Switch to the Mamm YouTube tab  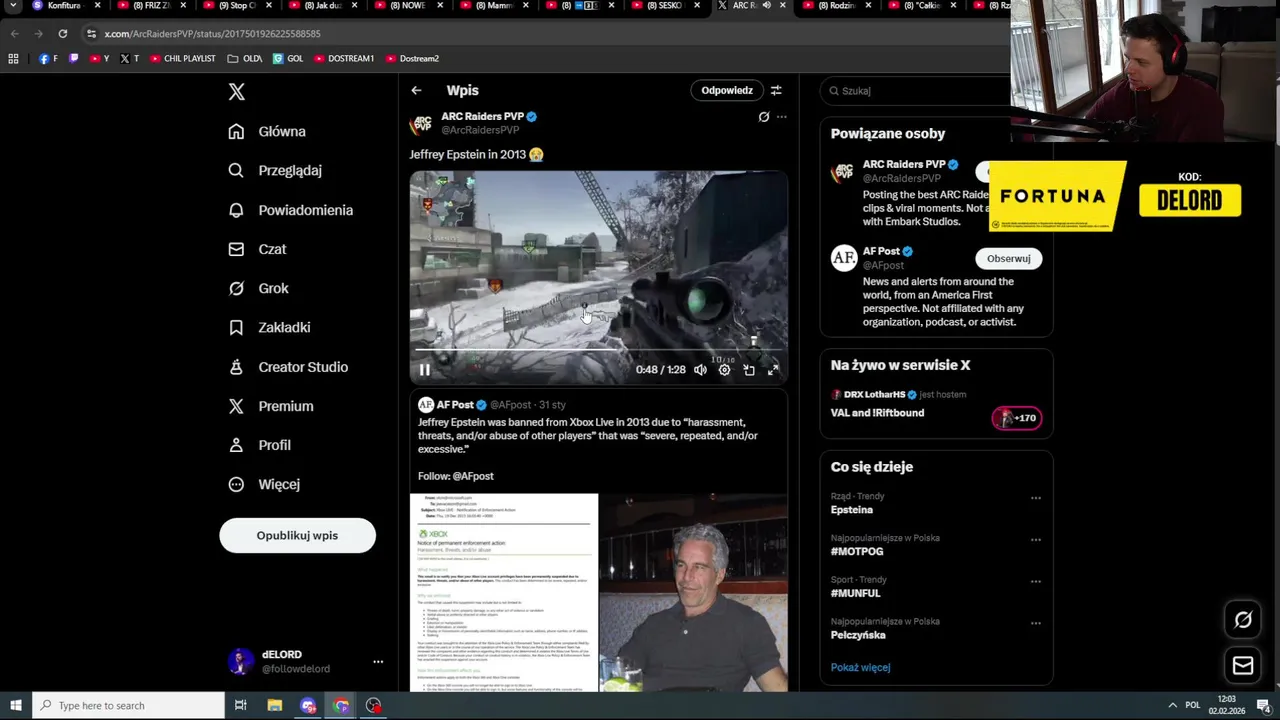493,6
